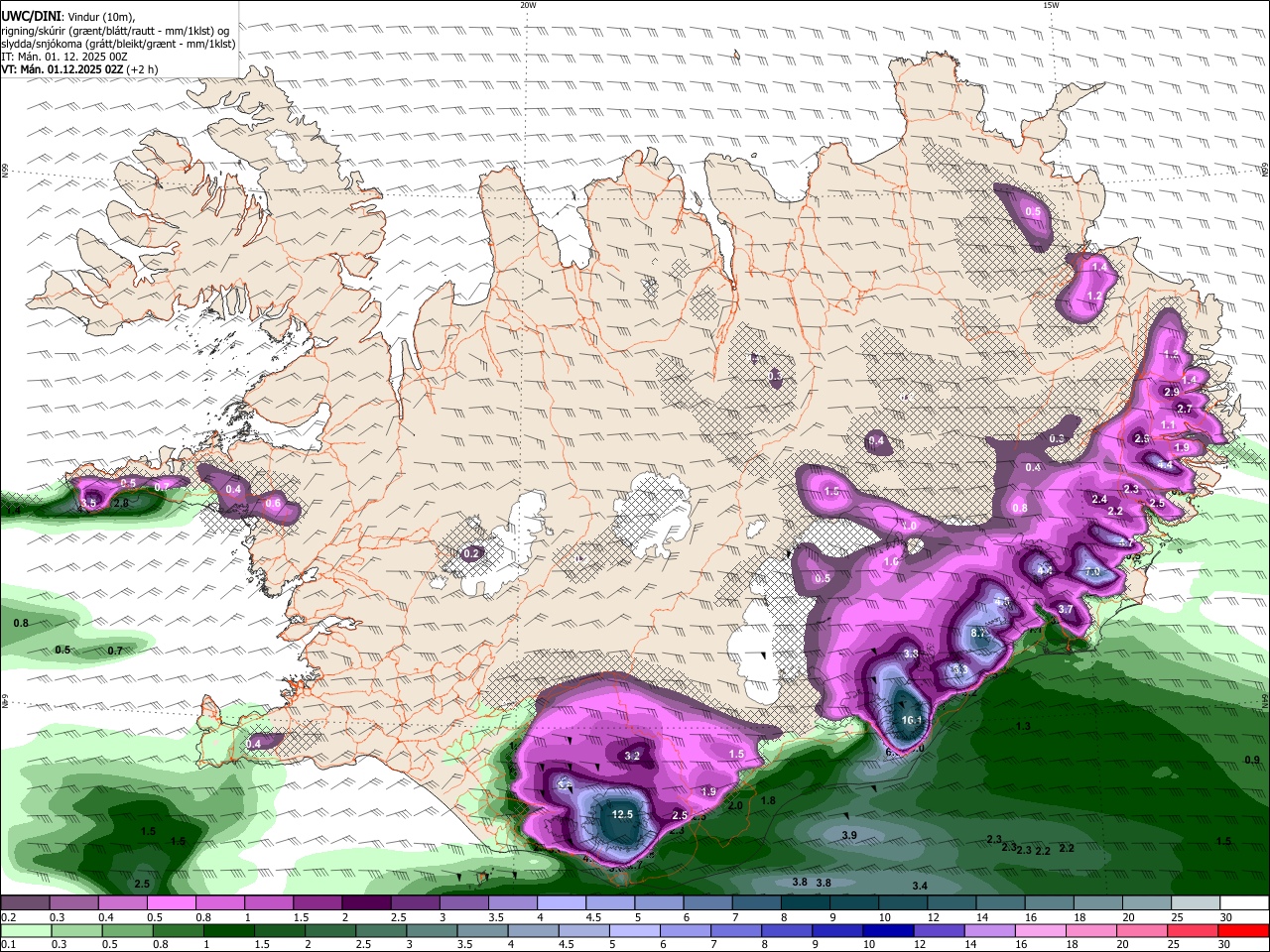
Task: Click the navy blue swatch in the lower legend
Action: click(886, 931)
